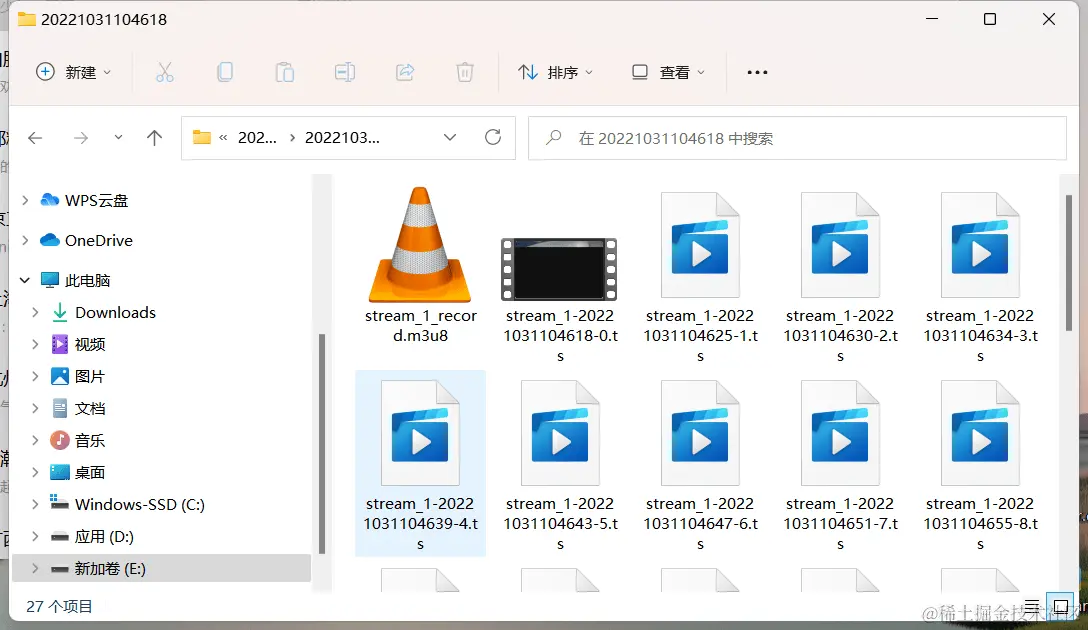Viewport: 1088px width, 630px height.
Task: Select file stream_1-20221031104639-4.ts
Action: coord(420,463)
